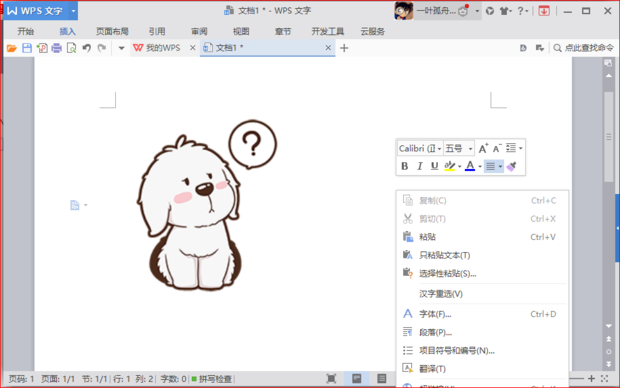Choose 项目符号和编号(N)... in the context menu
The width and height of the screenshot is (620, 388).
482,350
